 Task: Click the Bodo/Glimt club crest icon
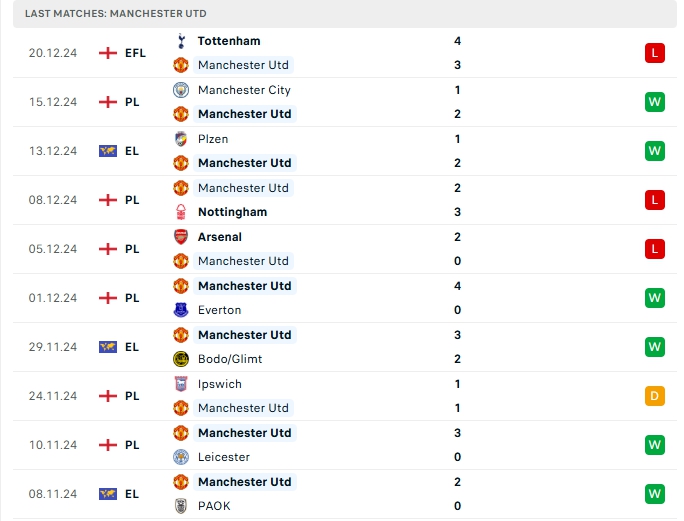click(x=181, y=359)
